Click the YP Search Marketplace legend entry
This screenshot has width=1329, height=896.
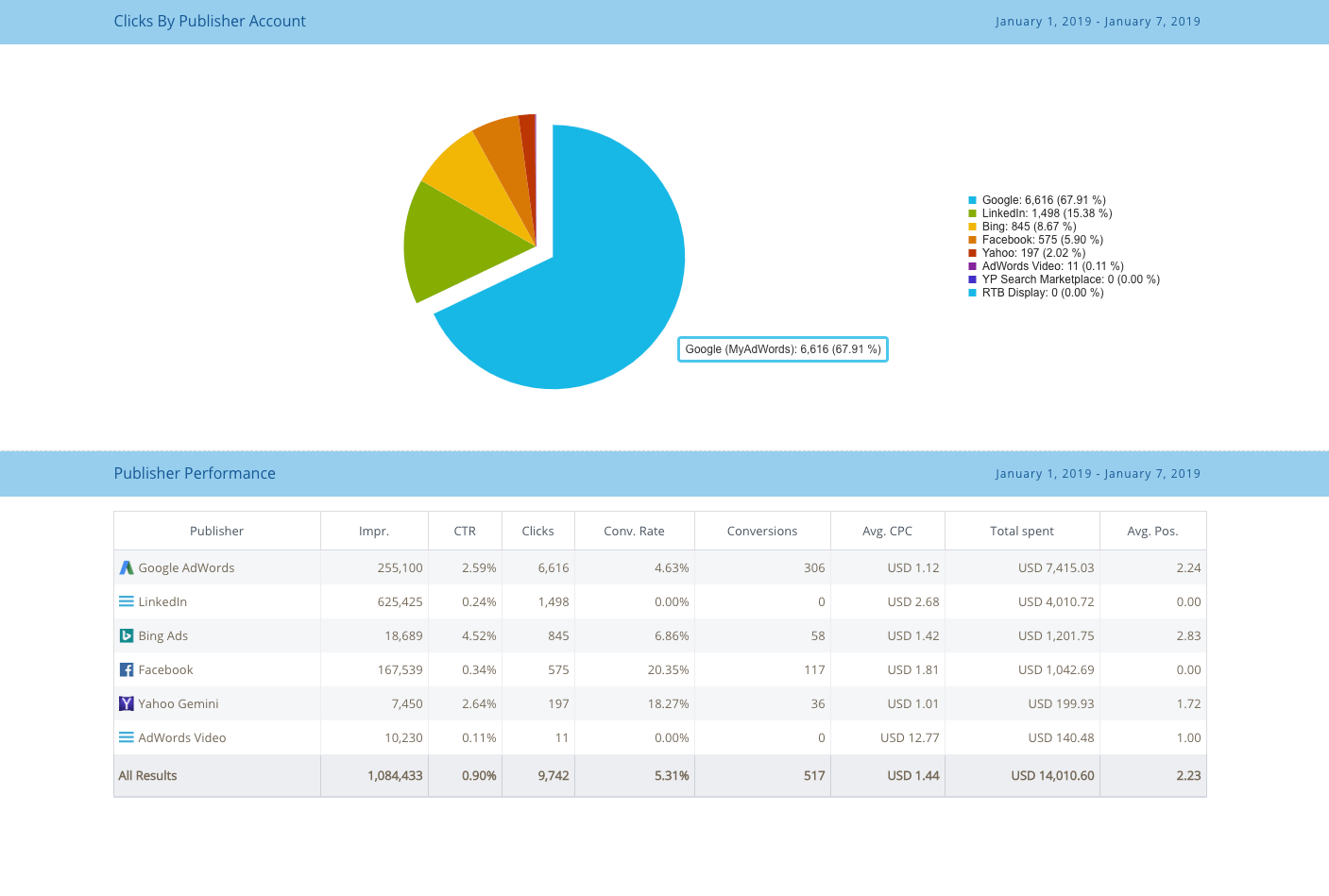[x=1071, y=279]
